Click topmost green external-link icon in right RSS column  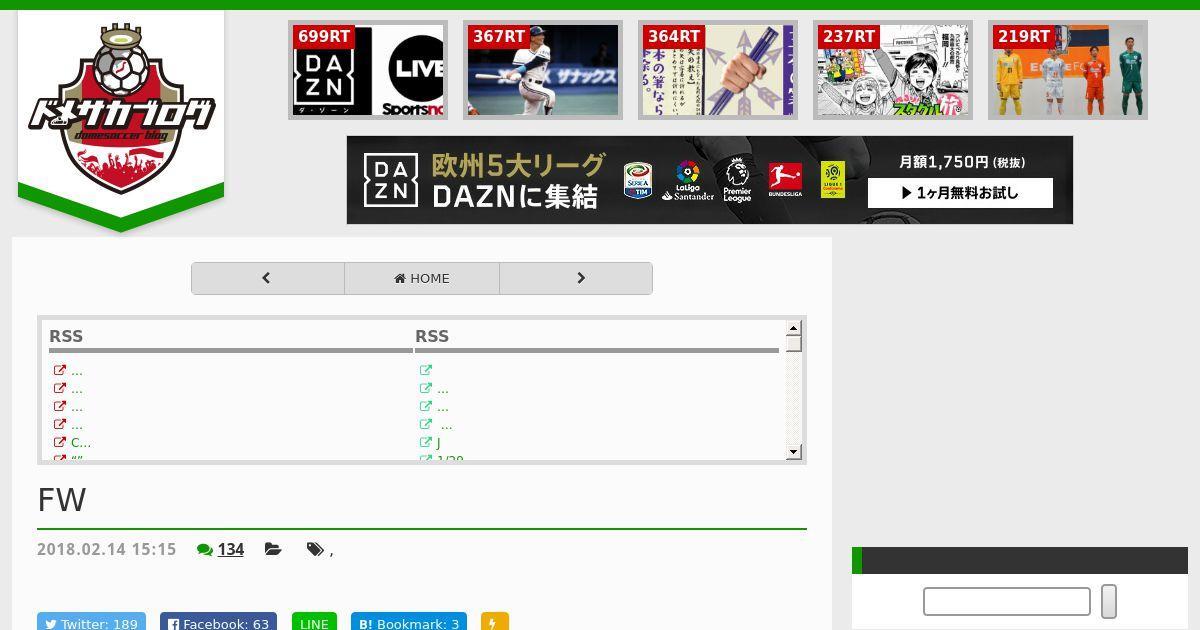point(426,370)
